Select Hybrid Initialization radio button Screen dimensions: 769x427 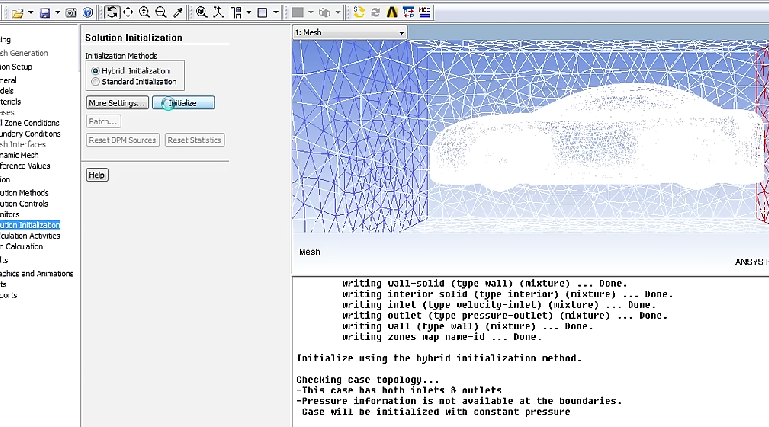click(95, 71)
